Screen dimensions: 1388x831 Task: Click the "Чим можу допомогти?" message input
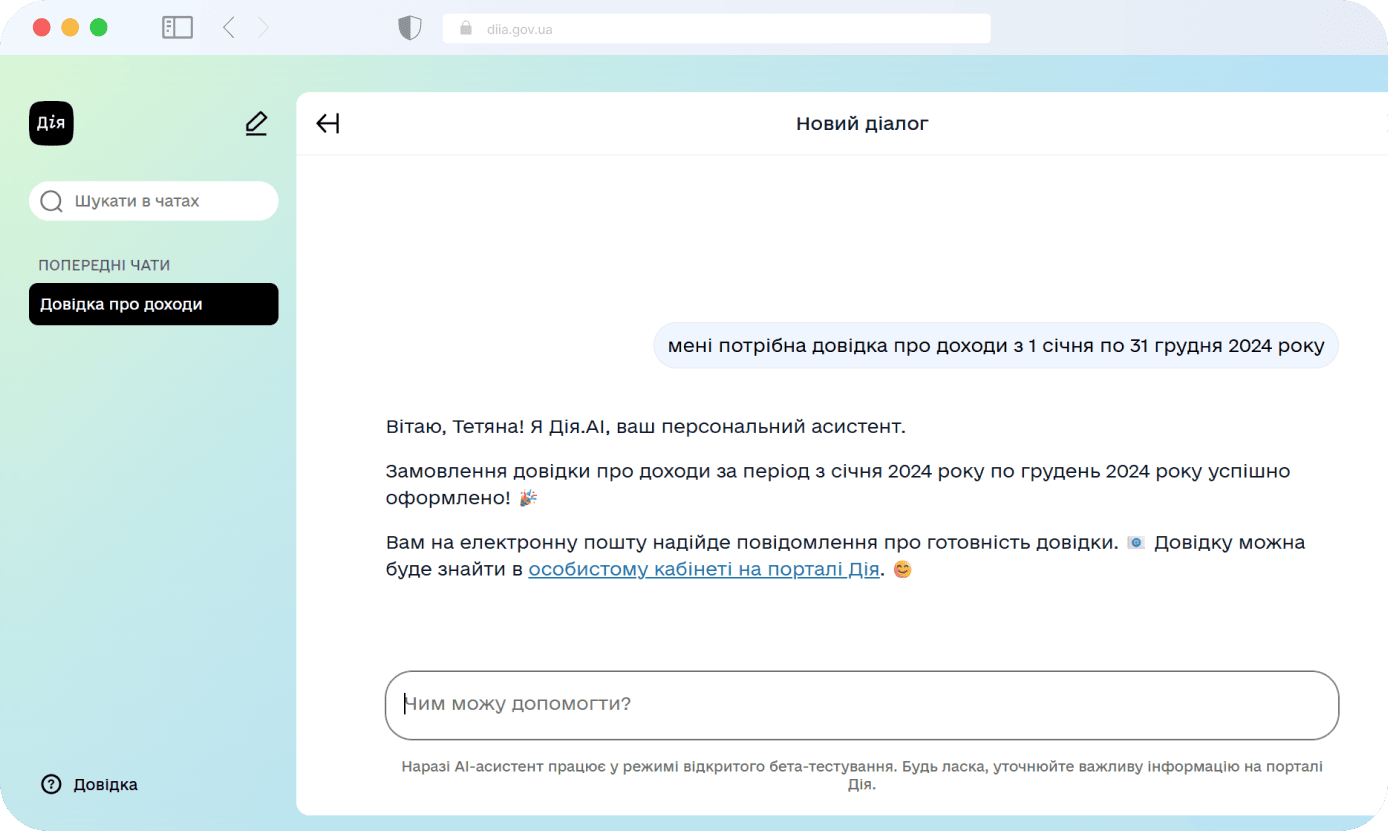tap(860, 704)
